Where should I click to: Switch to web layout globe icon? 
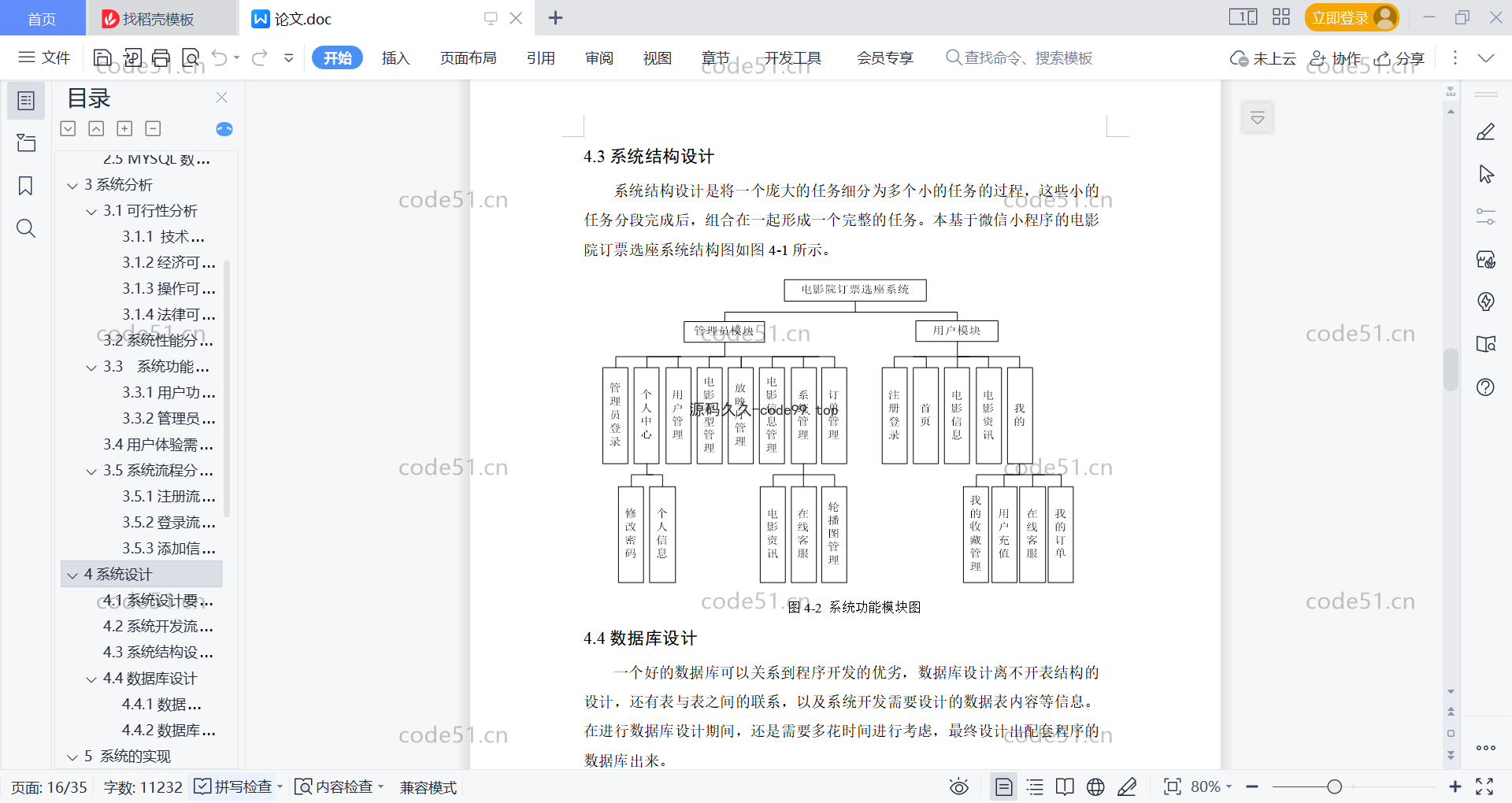pos(1095,786)
